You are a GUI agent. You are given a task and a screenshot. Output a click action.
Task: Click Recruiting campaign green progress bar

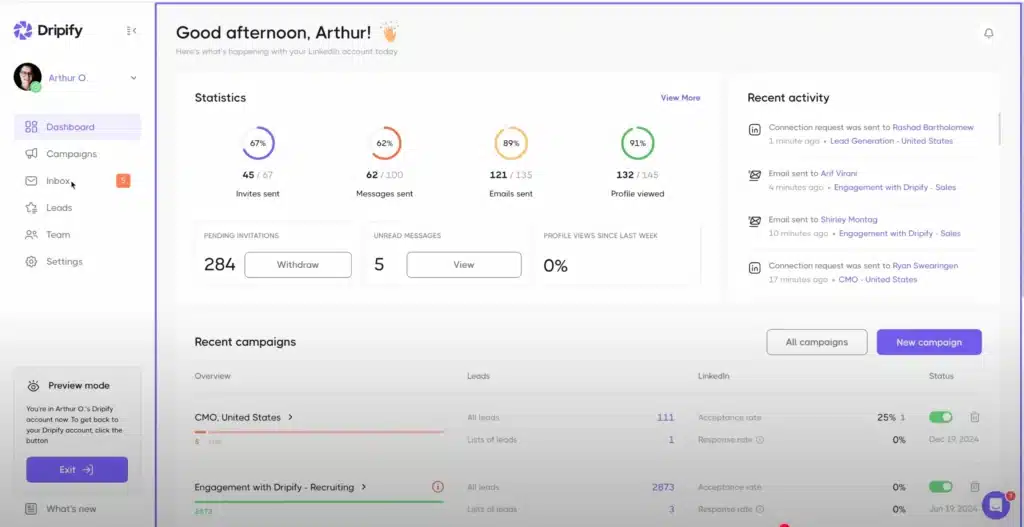pos(319,502)
